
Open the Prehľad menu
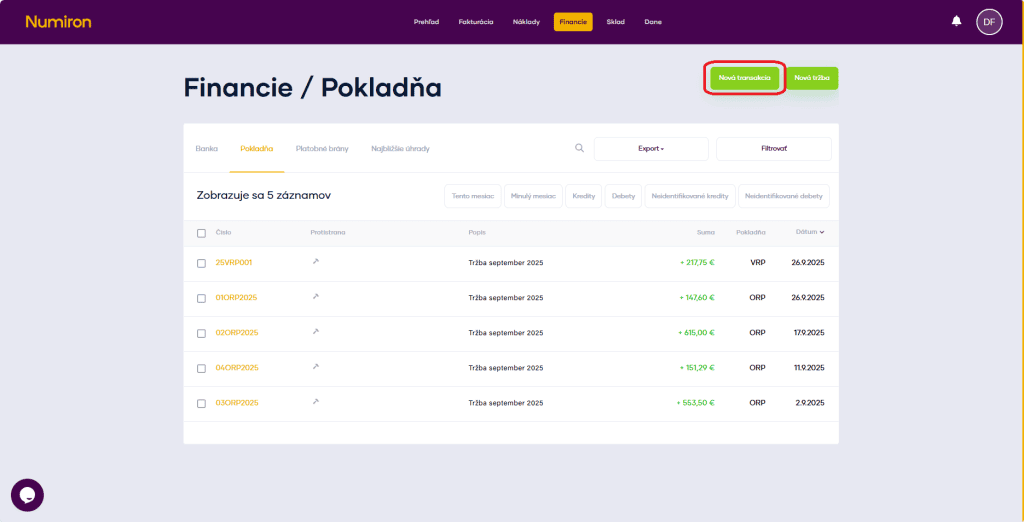[426, 22]
